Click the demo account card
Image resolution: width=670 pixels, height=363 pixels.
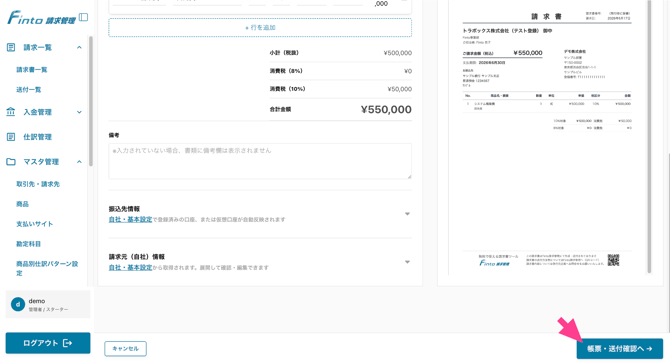48,304
